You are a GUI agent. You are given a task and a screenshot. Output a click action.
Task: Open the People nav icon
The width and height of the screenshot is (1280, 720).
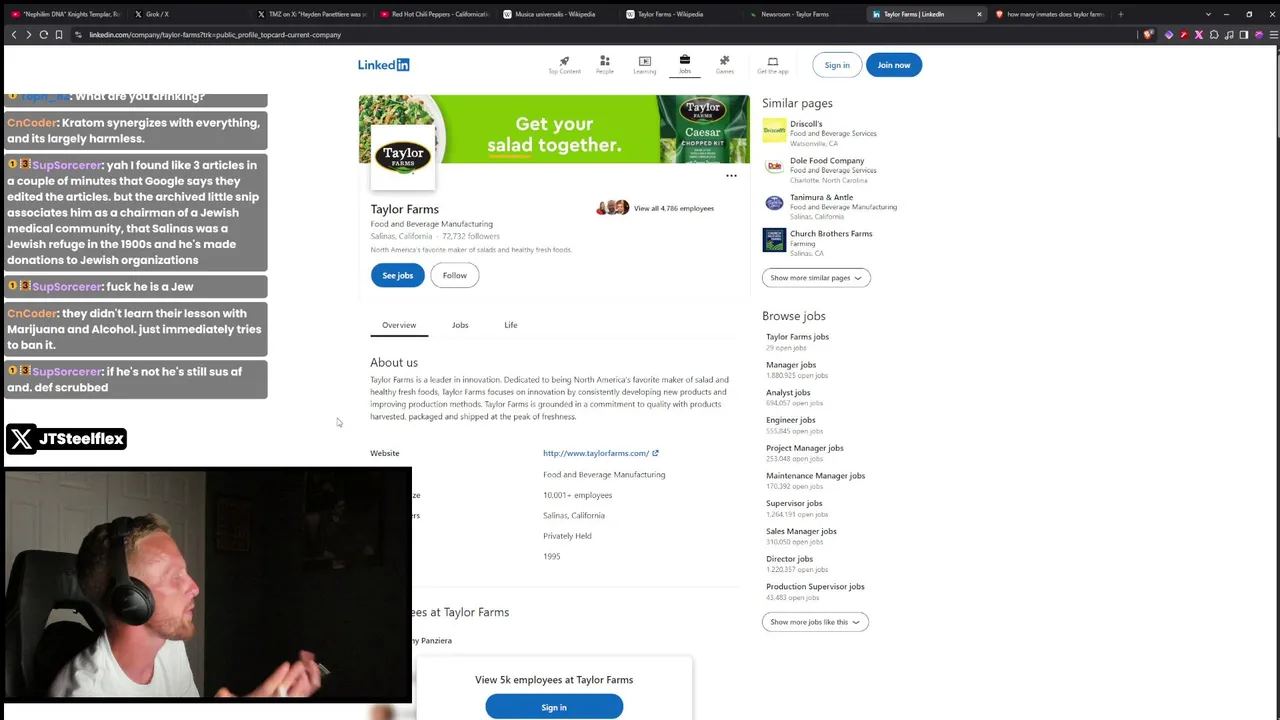click(x=605, y=61)
